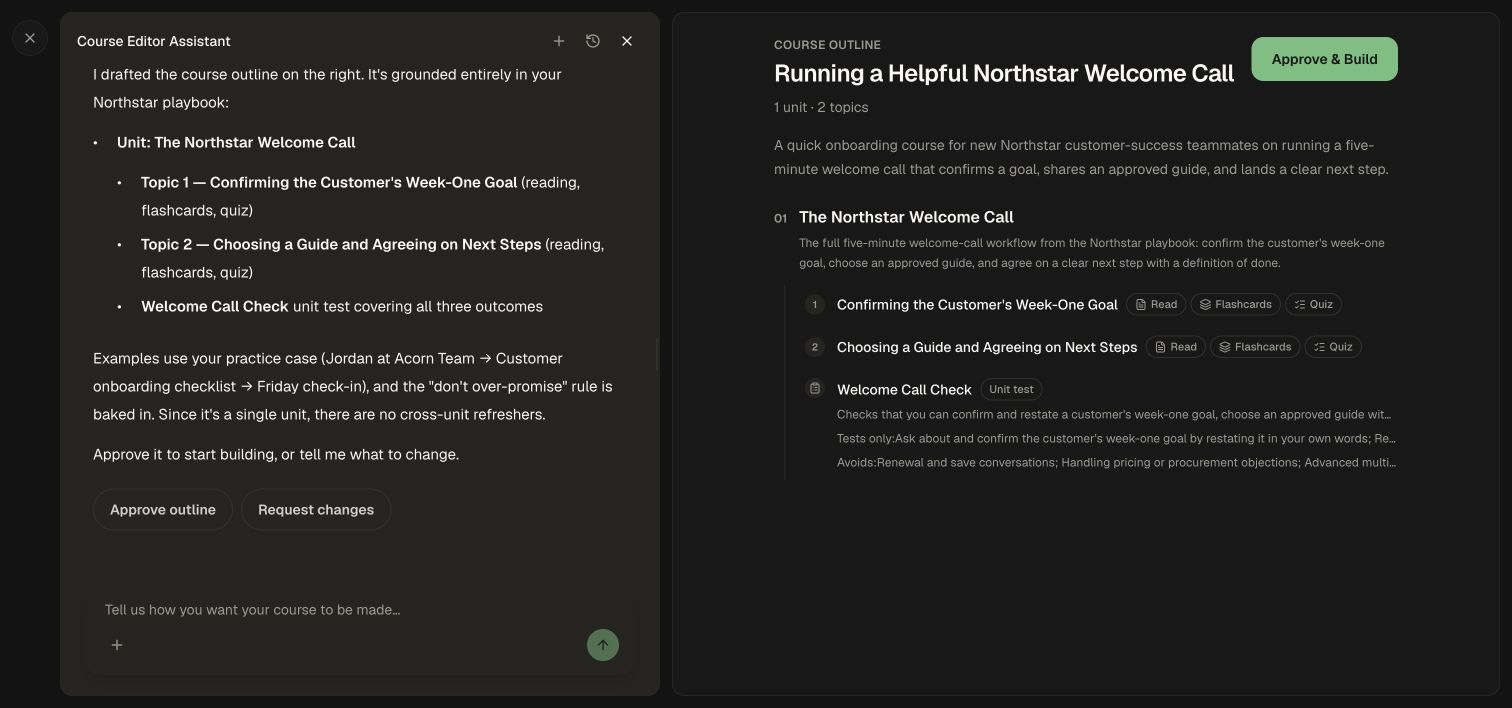Click the panel divider handle between chat and outline
Viewport: 1512px width, 708px height.
click(x=656, y=354)
